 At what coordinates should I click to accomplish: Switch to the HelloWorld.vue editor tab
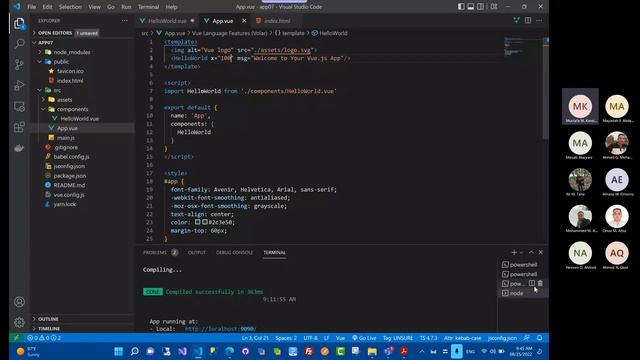[167, 20]
